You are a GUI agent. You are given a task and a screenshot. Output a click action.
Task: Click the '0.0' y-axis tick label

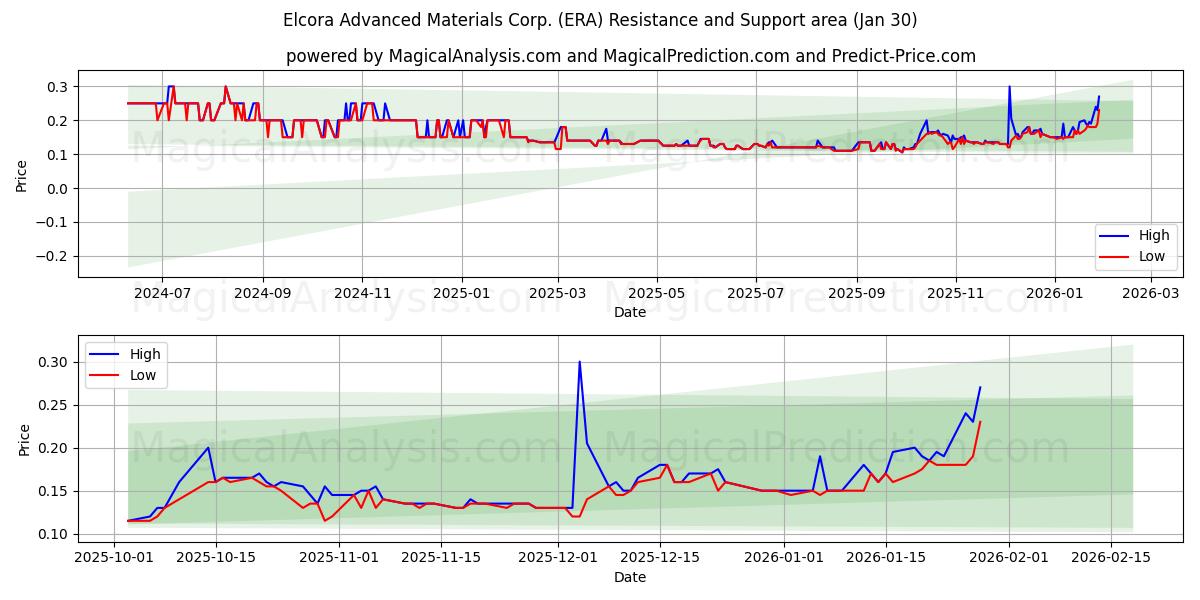59,188
